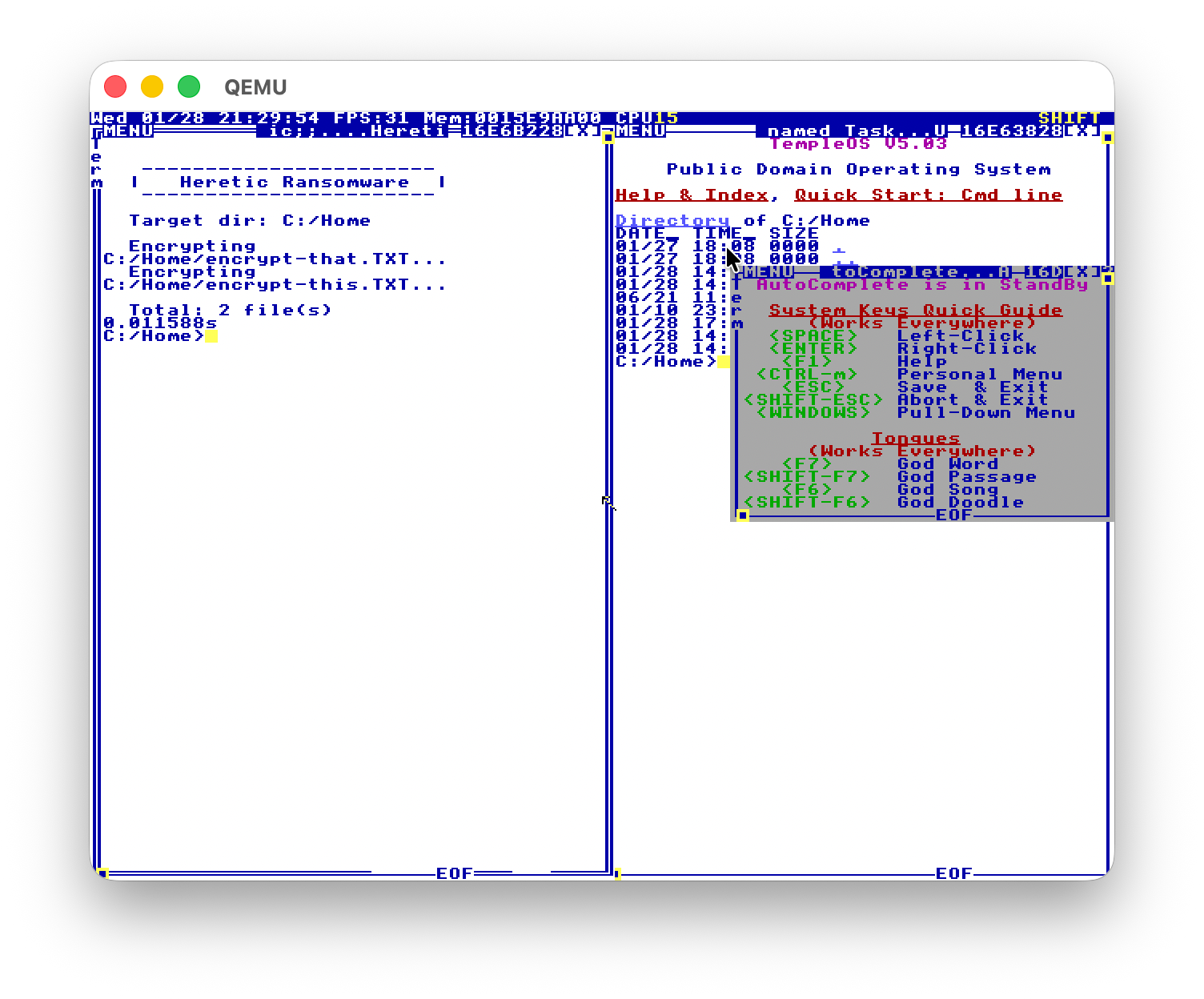
Task: Open MENU of the named Task window
Action: pyautogui.click(x=641, y=131)
